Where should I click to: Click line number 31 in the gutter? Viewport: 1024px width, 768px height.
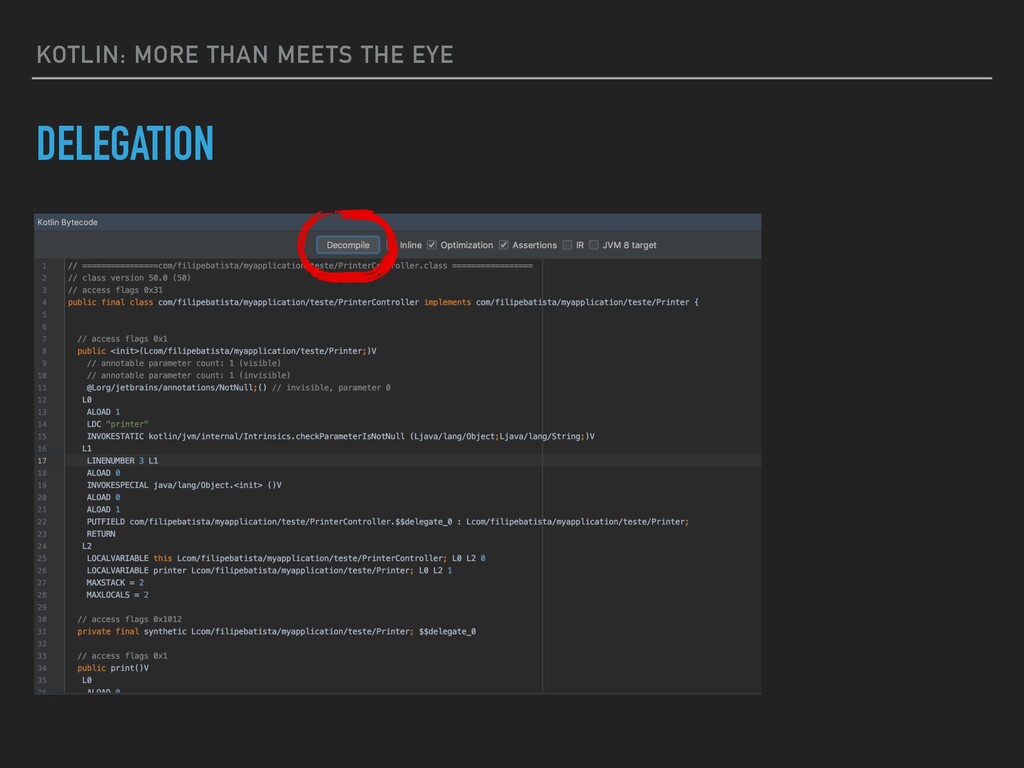coord(42,632)
